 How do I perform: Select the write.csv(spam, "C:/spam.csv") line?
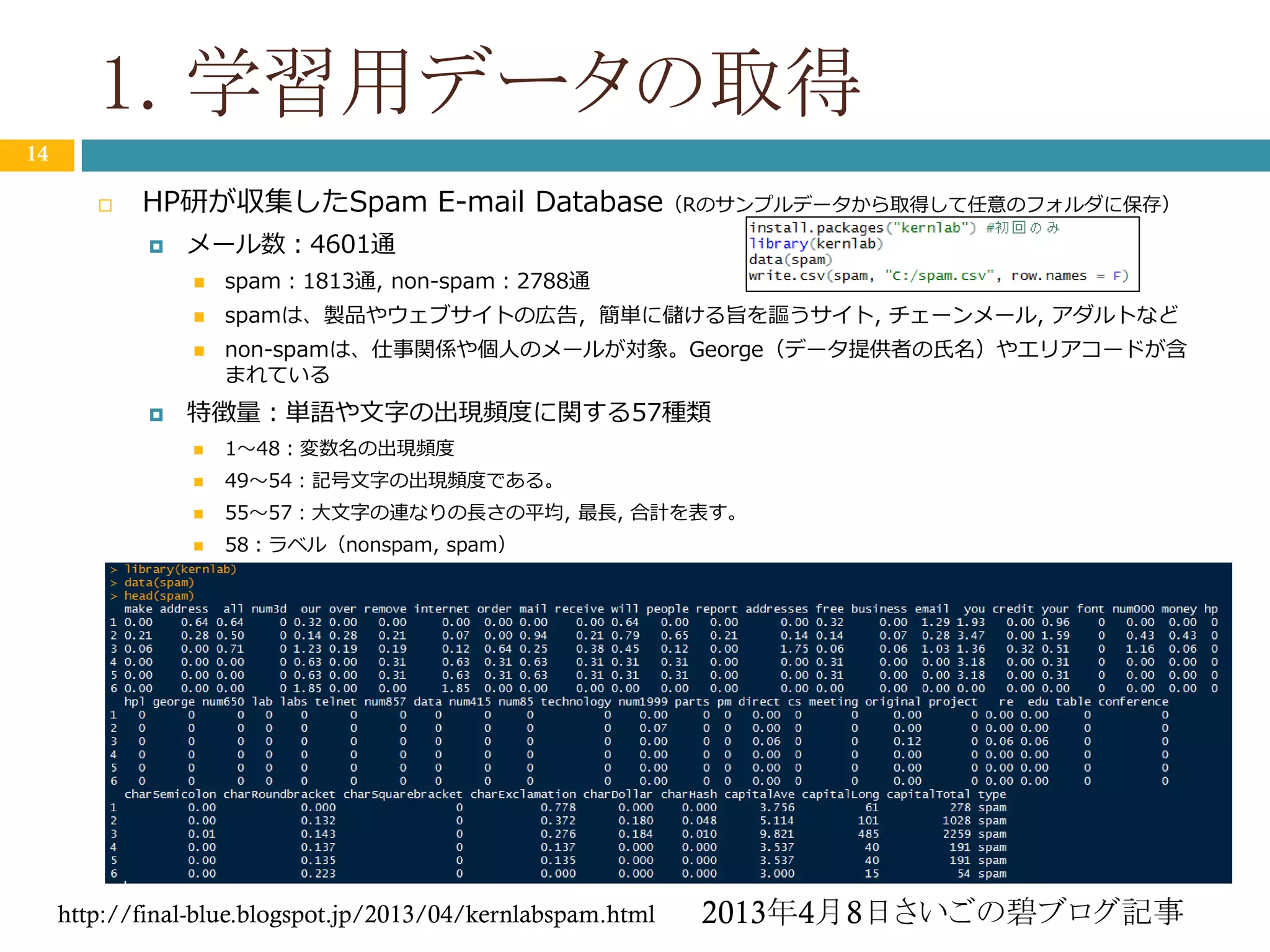[938, 276]
